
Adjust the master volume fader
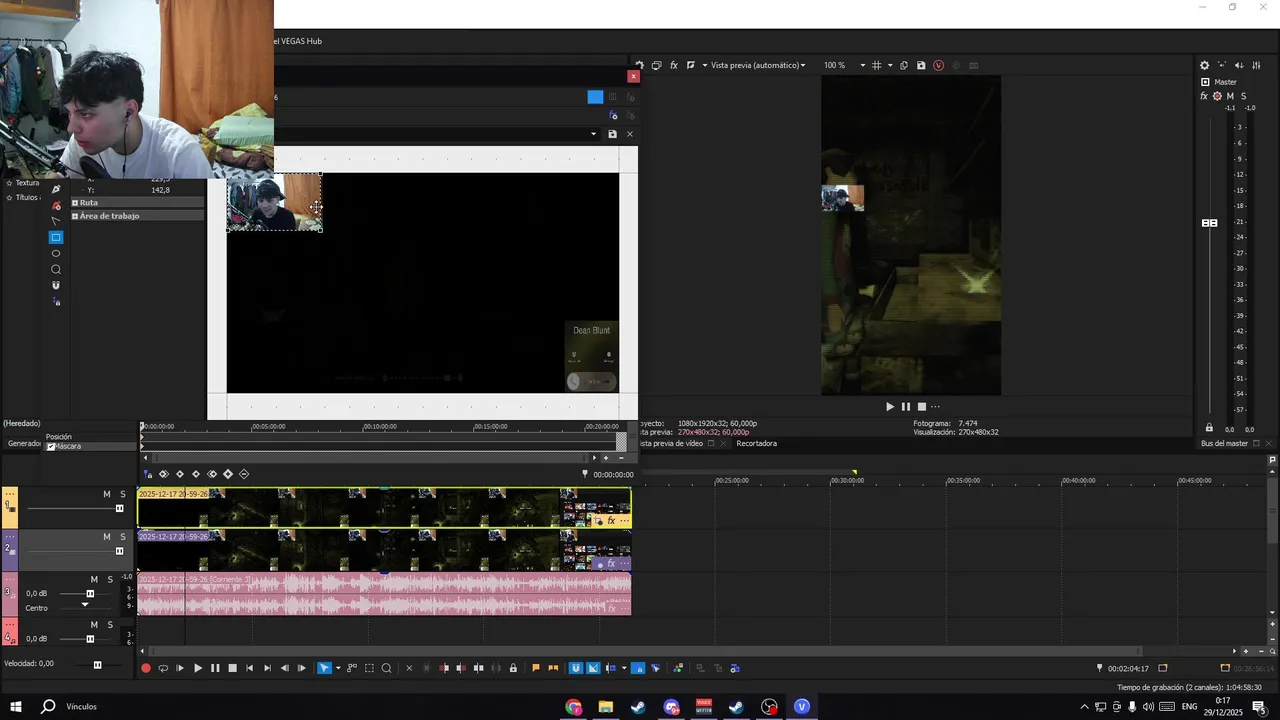[x=1209, y=223]
